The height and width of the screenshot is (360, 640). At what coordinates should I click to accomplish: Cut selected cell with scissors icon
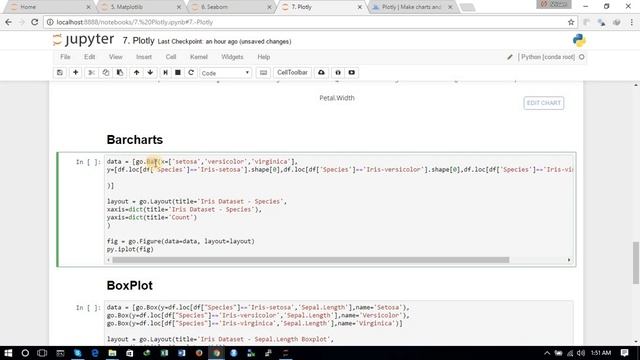[x=92, y=73]
